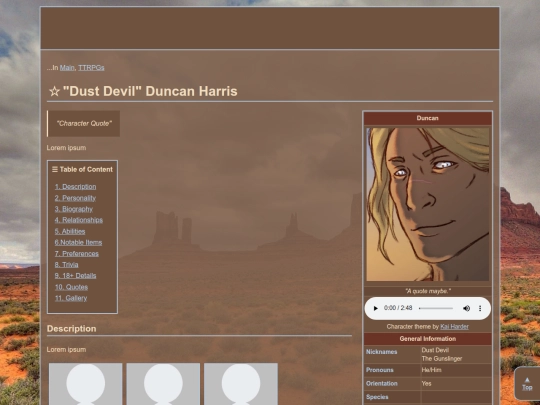
Task: Click the Duncan infobox header
Action: tap(427, 118)
